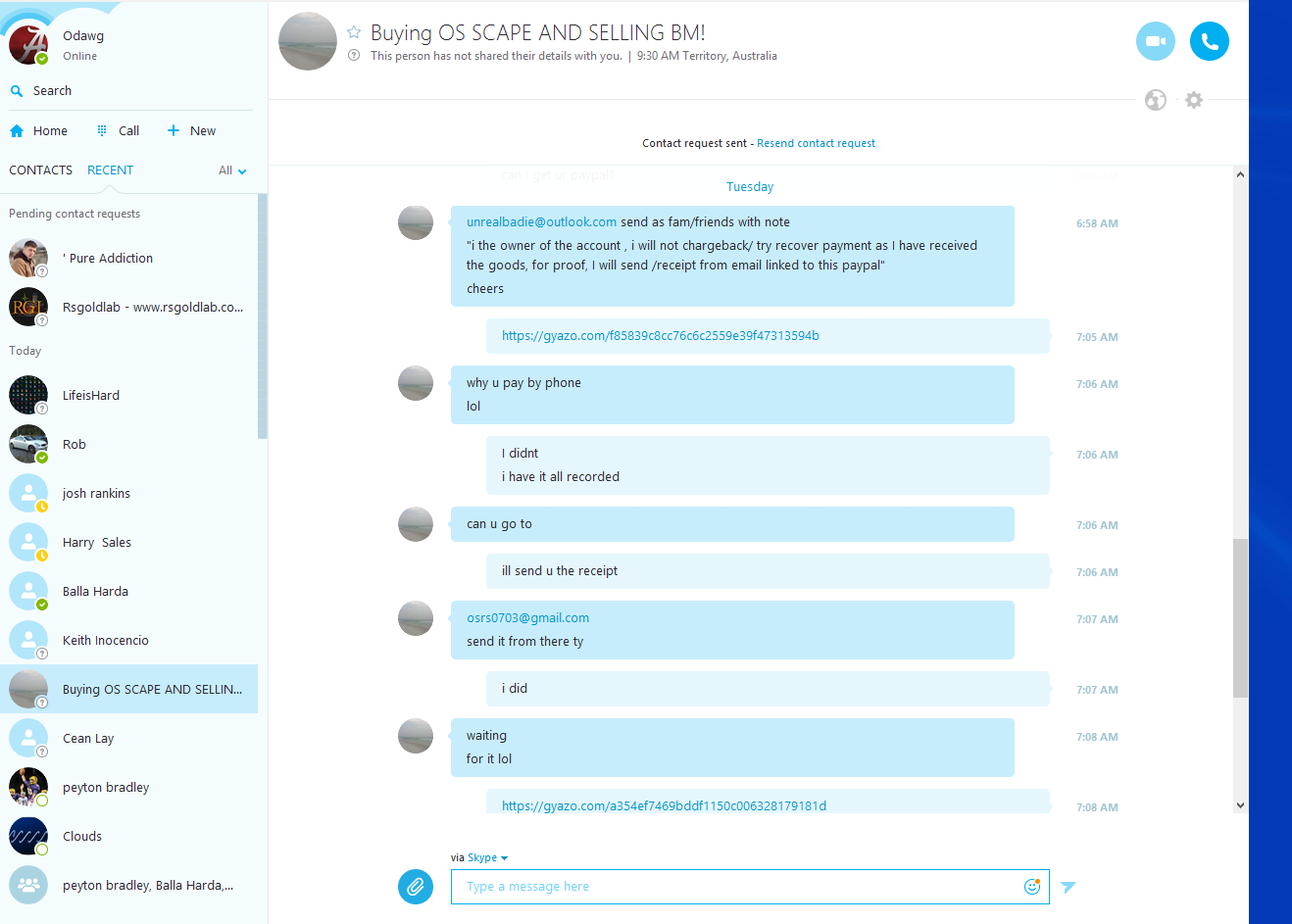The width and height of the screenshot is (1292, 924).
Task: Open Rob's car avatar
Action: pos(28,444)
